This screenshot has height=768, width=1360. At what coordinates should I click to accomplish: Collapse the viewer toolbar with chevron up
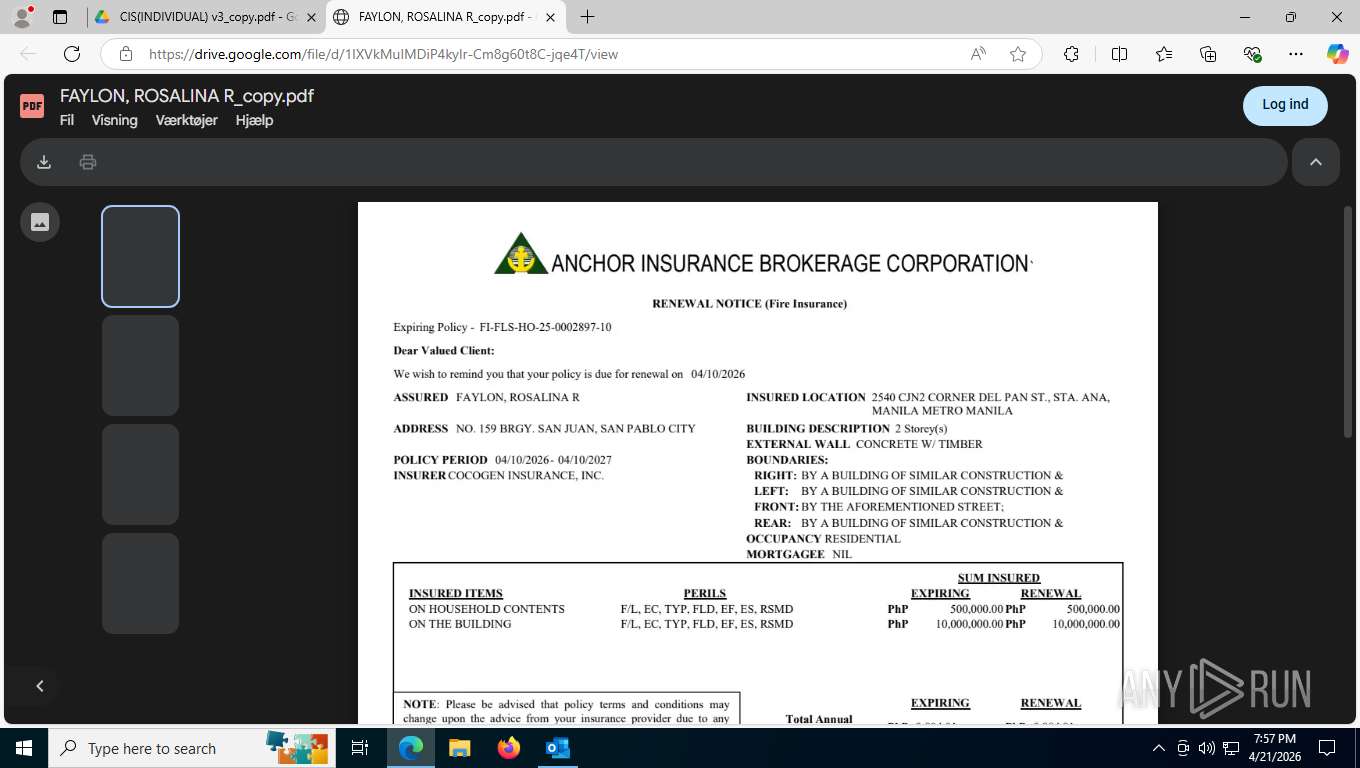click(1316, 162)
